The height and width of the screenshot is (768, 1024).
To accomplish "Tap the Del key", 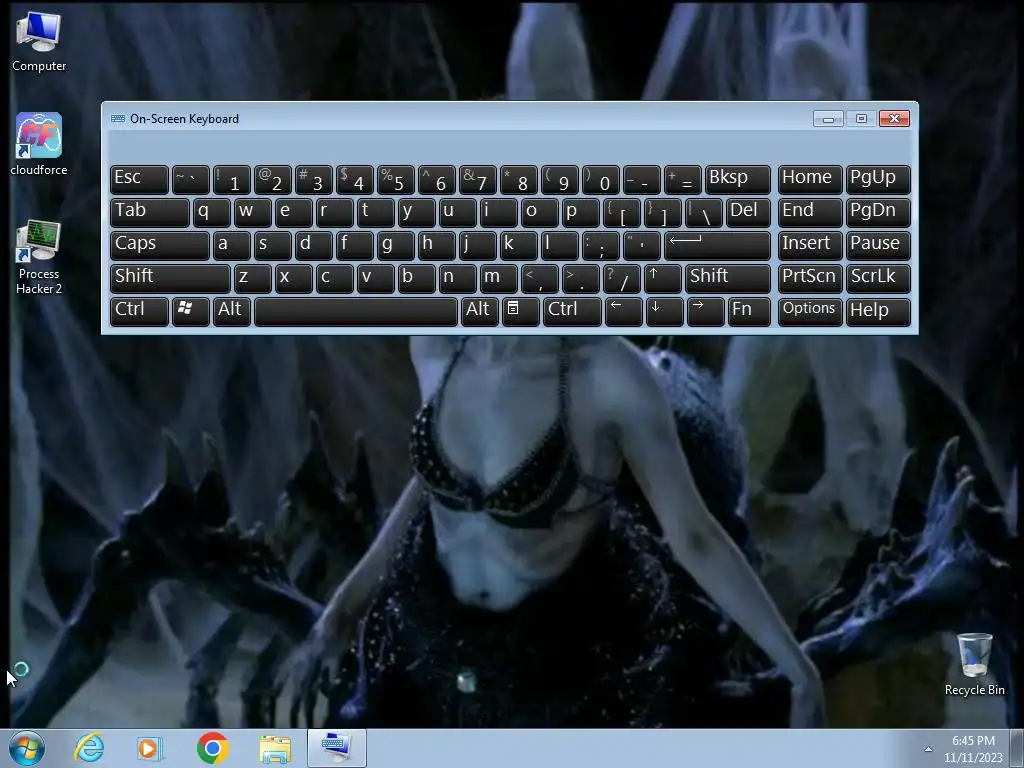I will pyautogui.click(x=748, y=212).
